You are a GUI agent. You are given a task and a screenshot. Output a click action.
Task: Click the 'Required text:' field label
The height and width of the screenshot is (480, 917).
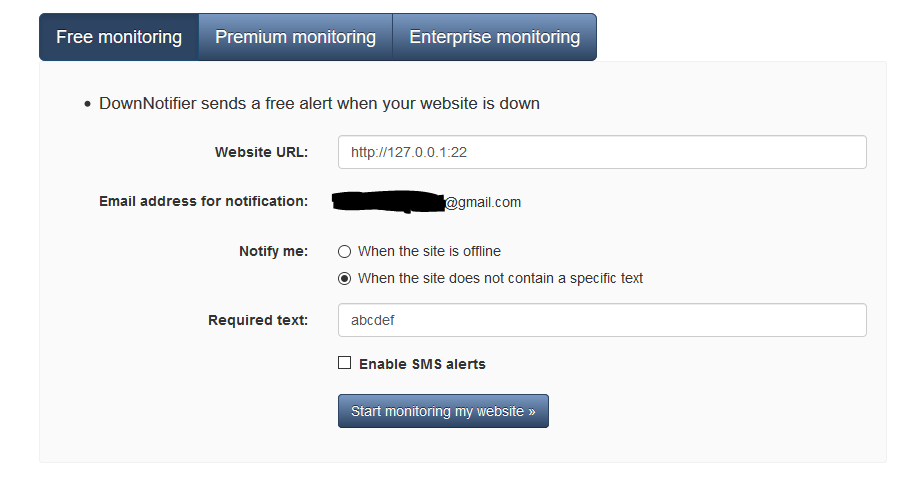pyautogui.click(x=258, y=320)
